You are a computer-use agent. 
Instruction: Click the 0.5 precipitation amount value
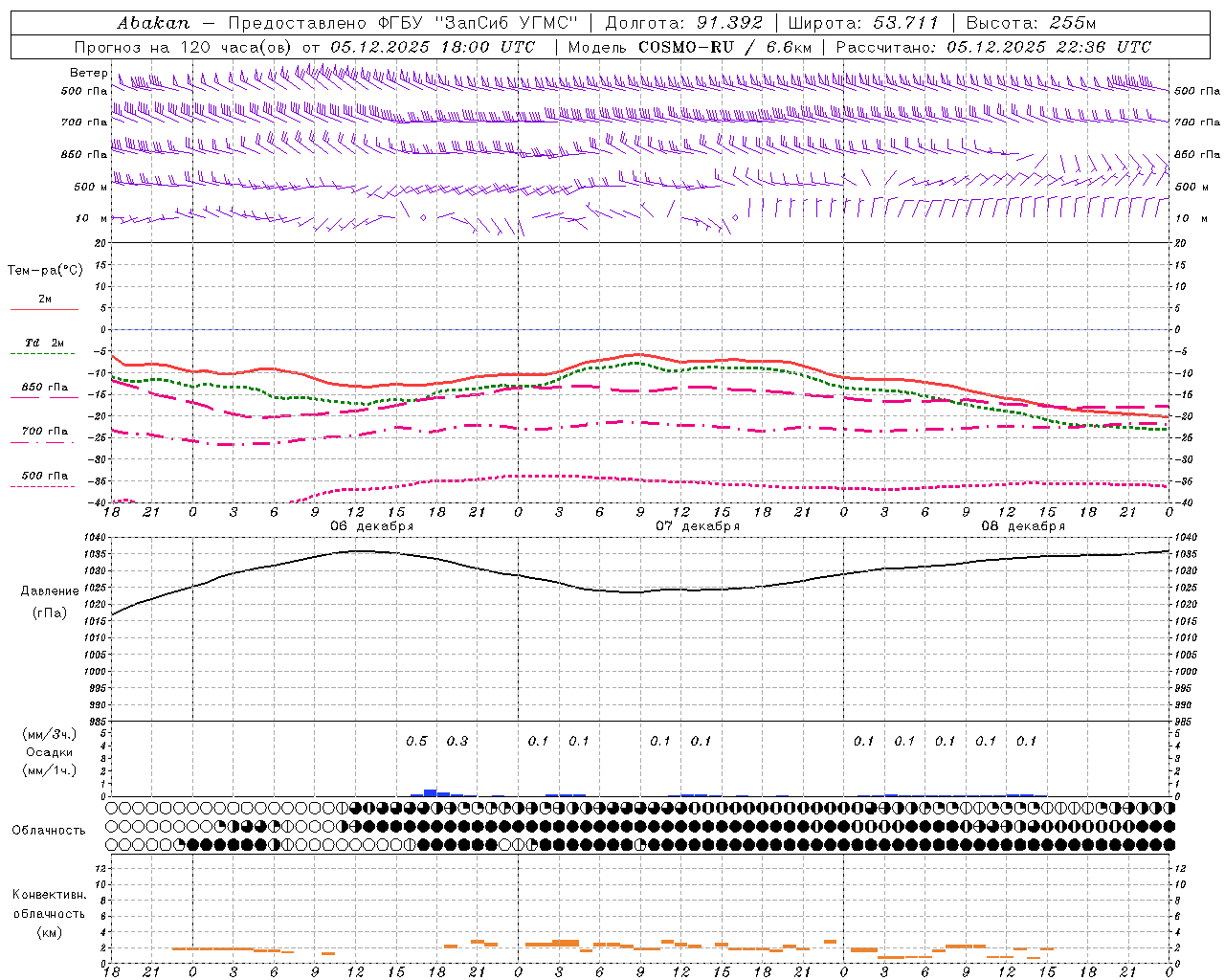[x=416, y=741]
